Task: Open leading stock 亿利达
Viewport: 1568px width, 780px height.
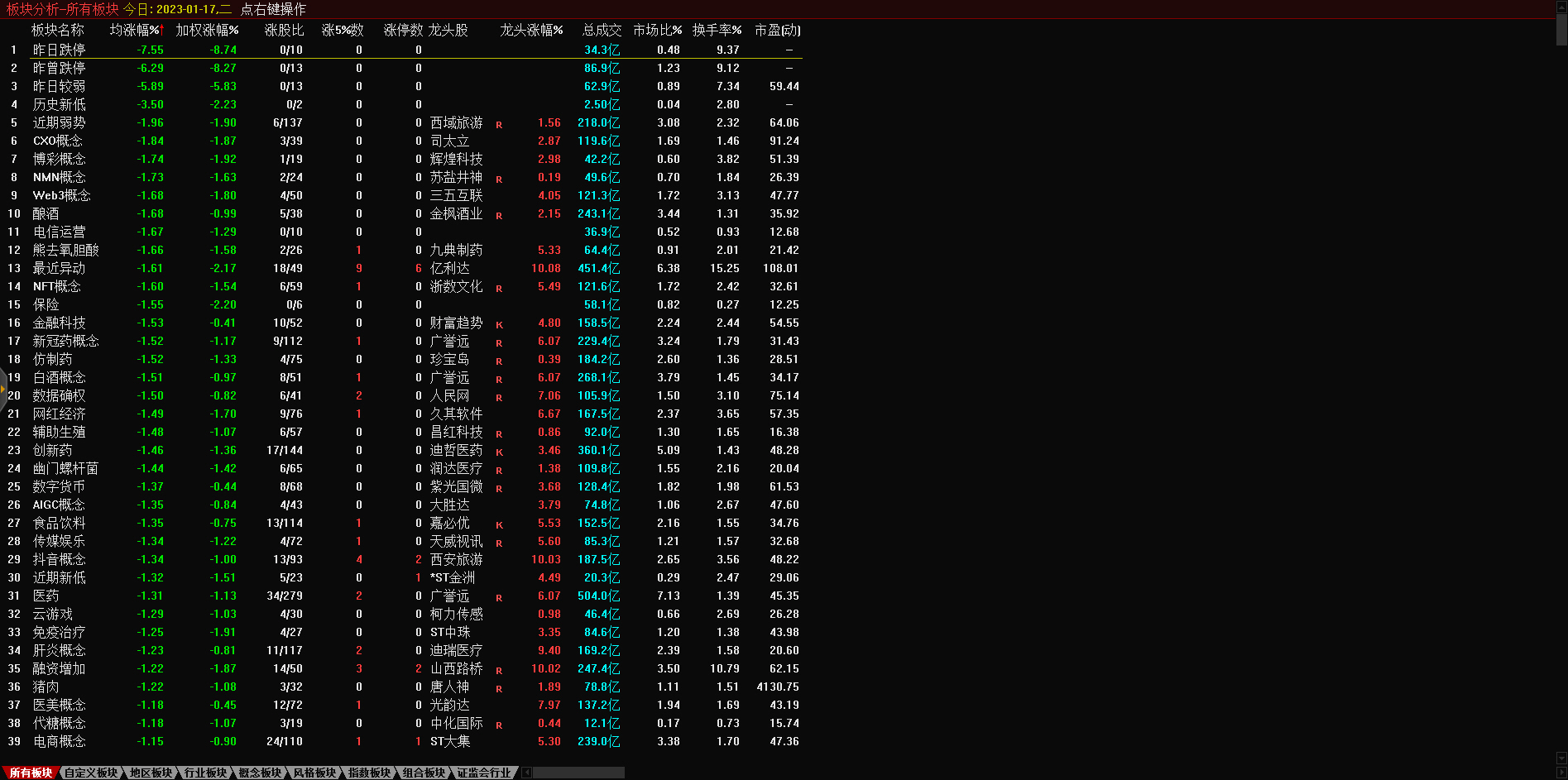Action: click(449, 268)
